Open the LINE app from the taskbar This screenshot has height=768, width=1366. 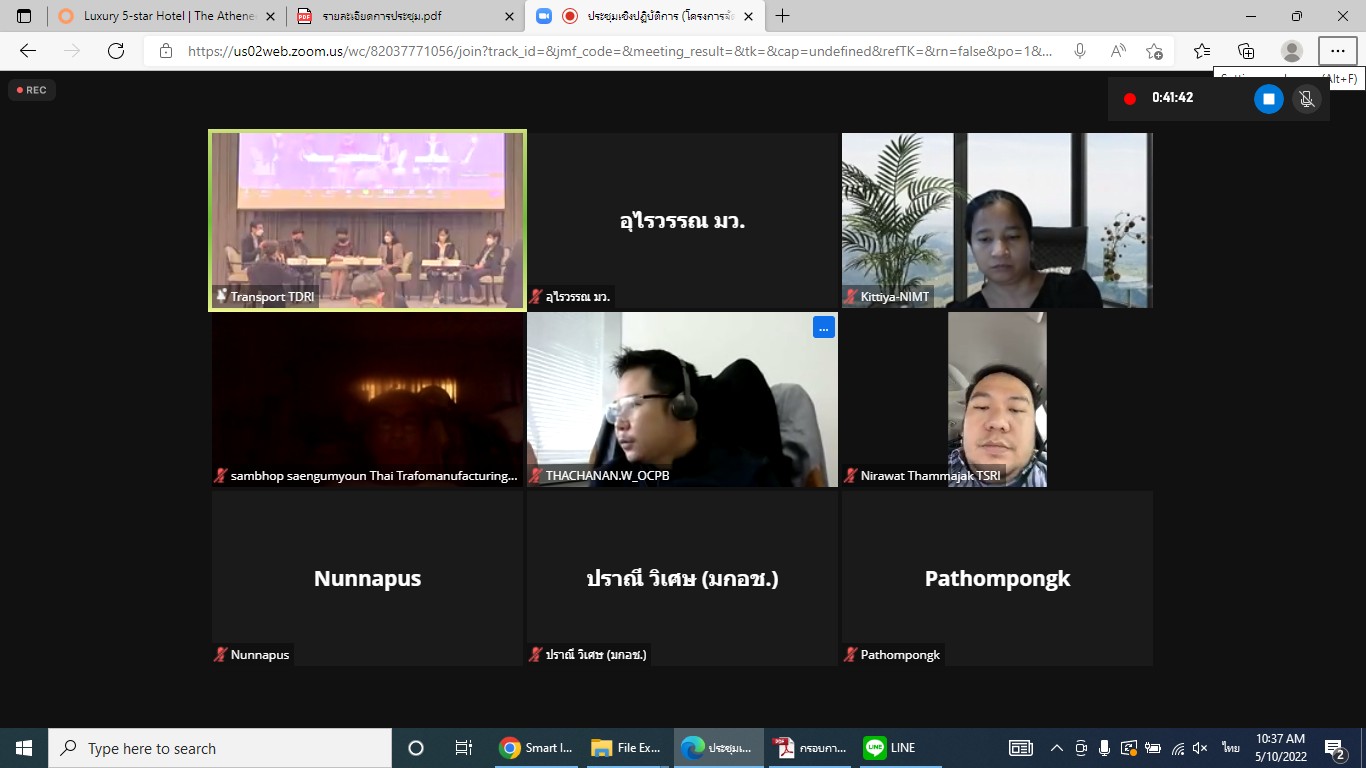tap(890, 748)
